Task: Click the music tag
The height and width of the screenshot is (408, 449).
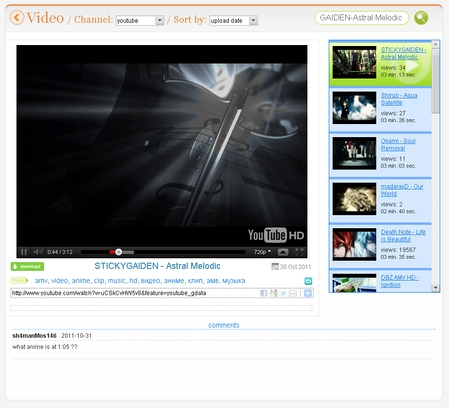Action: pos(117,281)
